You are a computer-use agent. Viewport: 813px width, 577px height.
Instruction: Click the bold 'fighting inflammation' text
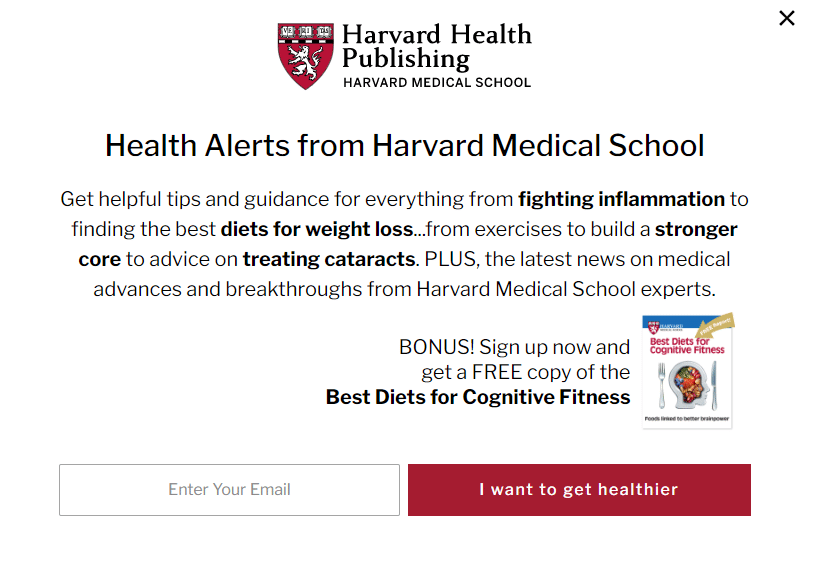point(621,199)
